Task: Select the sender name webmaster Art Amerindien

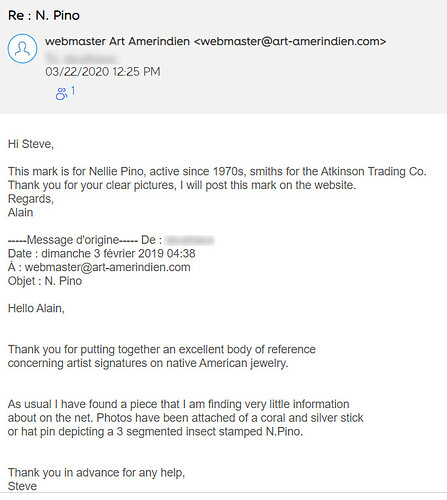Action: click(x=117, y=41)
